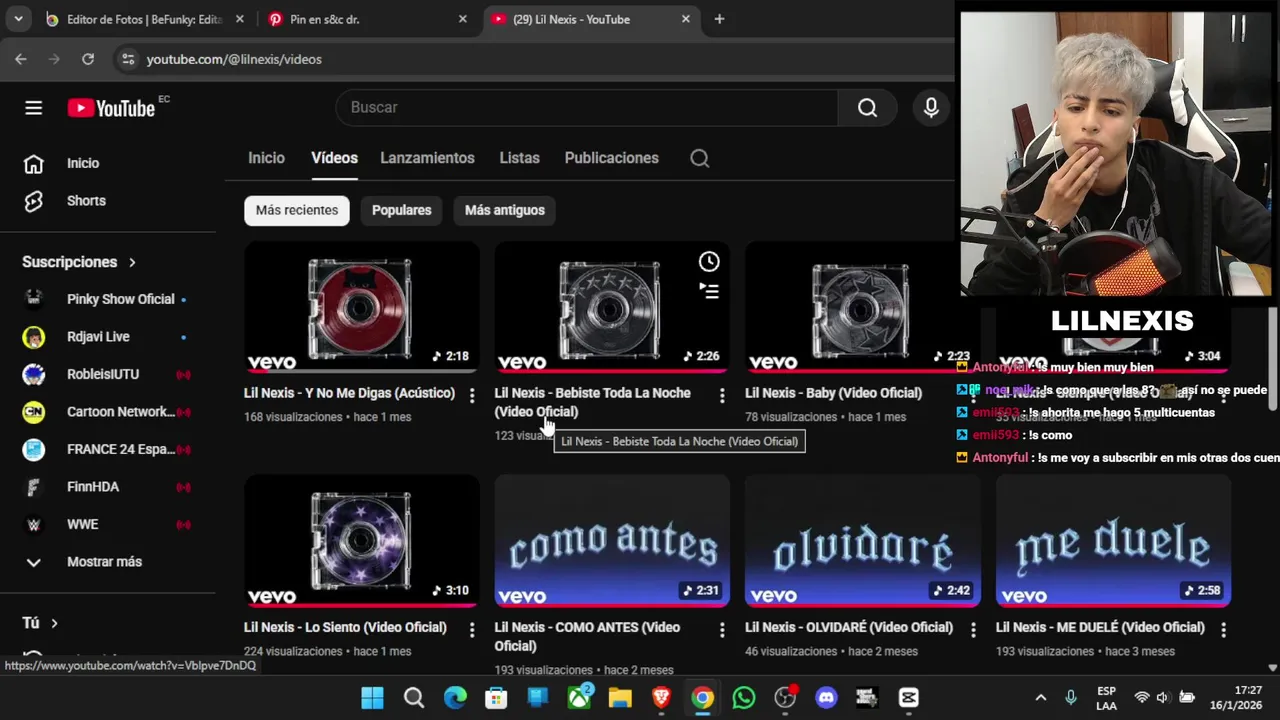Open the Baby (Video Oficial) thumbnail

pos(862,307)
